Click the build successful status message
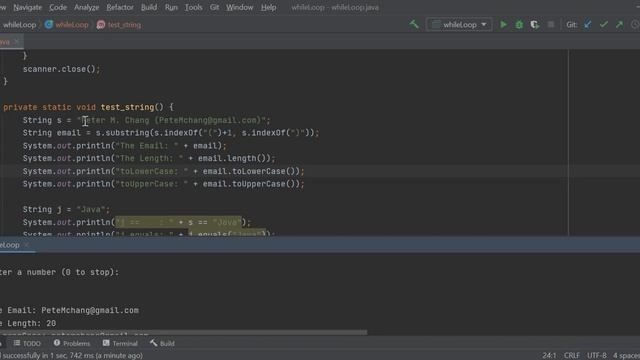This screenshot has width=640, height=360. click(x=72, y=356)
